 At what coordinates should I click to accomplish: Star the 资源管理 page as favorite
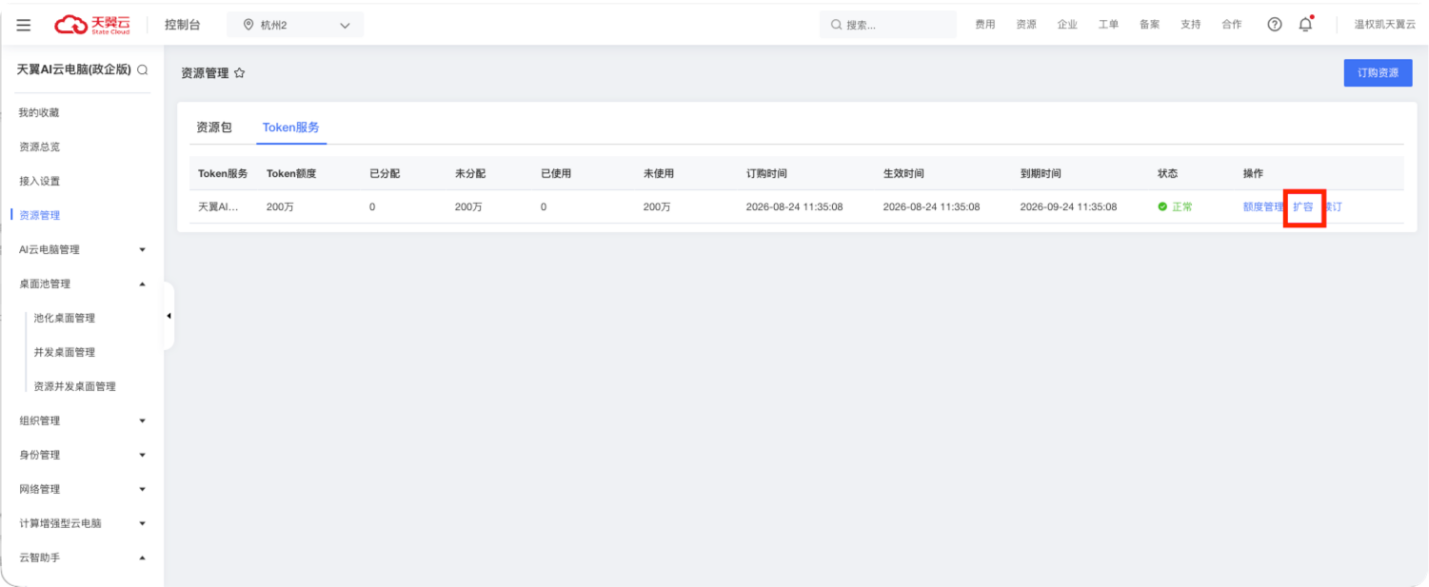(239, 73)
